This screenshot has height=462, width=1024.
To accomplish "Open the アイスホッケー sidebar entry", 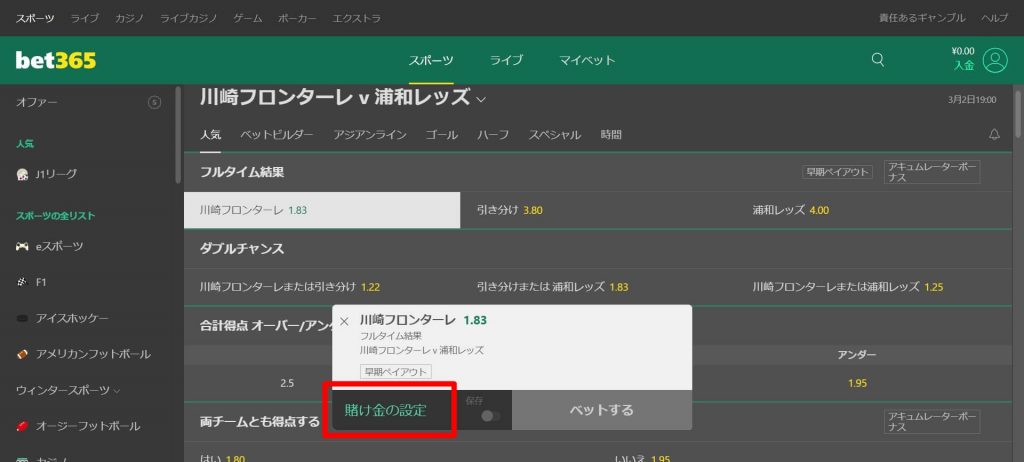I will click(x=62, y=318).
